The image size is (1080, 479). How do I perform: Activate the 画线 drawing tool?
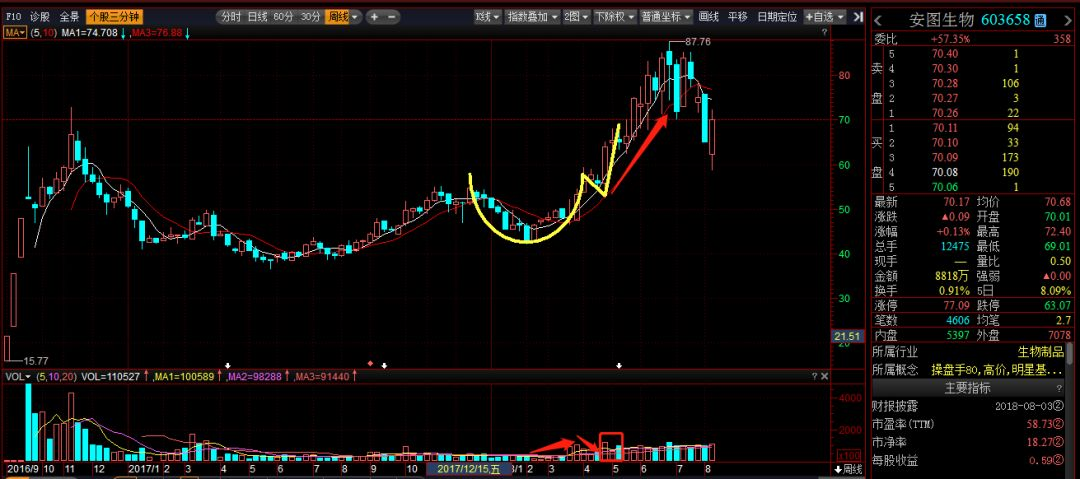tap(709, 17)
